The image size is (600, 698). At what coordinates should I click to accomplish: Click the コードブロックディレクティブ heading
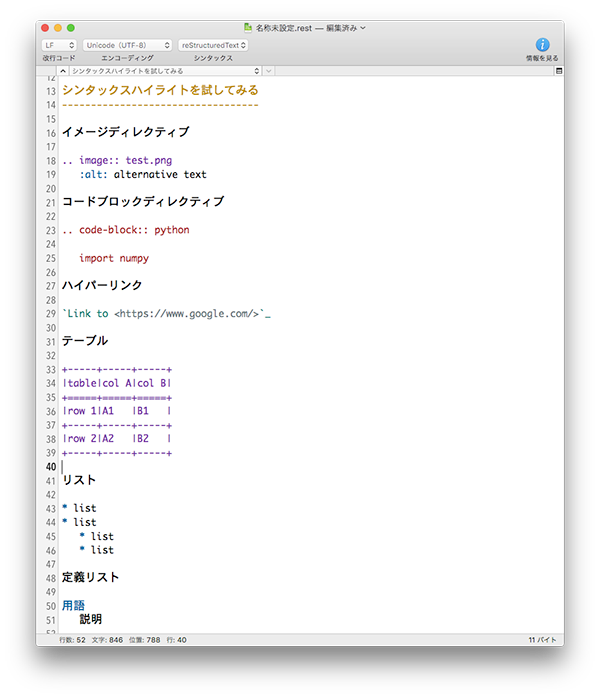point(143,202)
